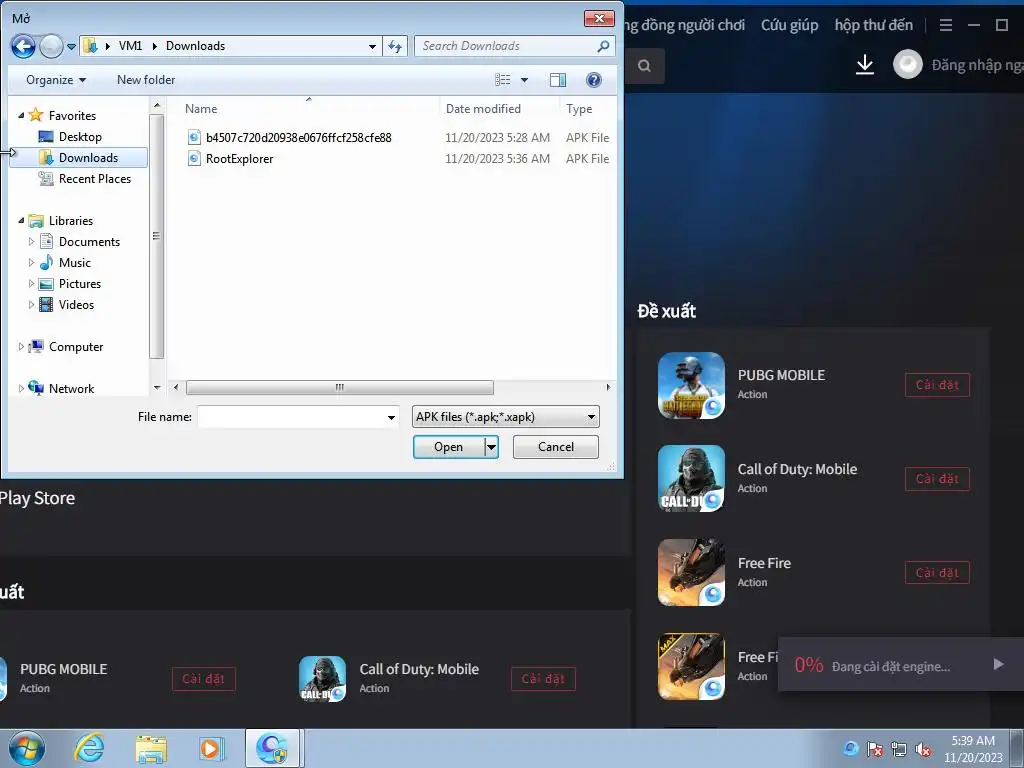Viewport: 1024px width, 768px height.
Task: Open the Help question mark icon
Action: coord(594,80)
